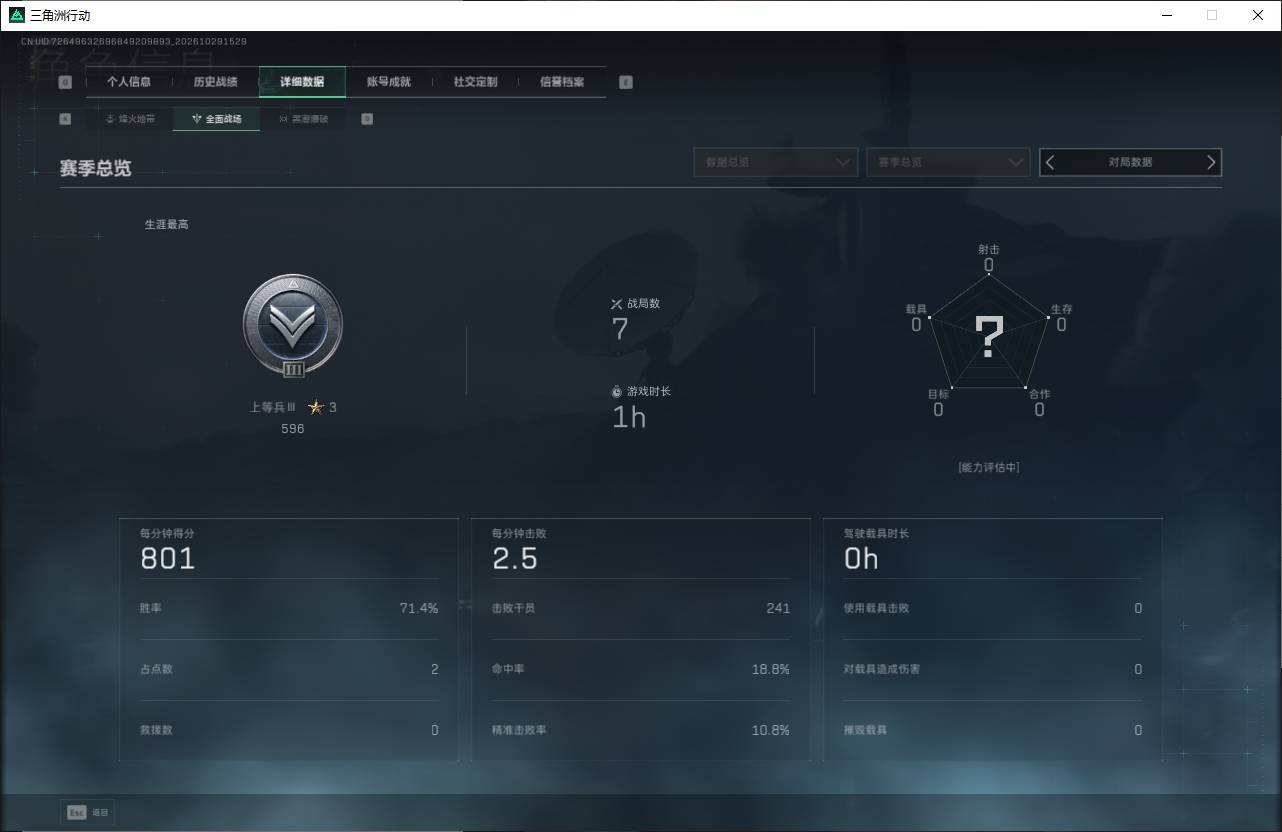Click the right arrow beside 对局数据
The height and width of the screenshot is (832, 1282).
tap(1211, 162)
